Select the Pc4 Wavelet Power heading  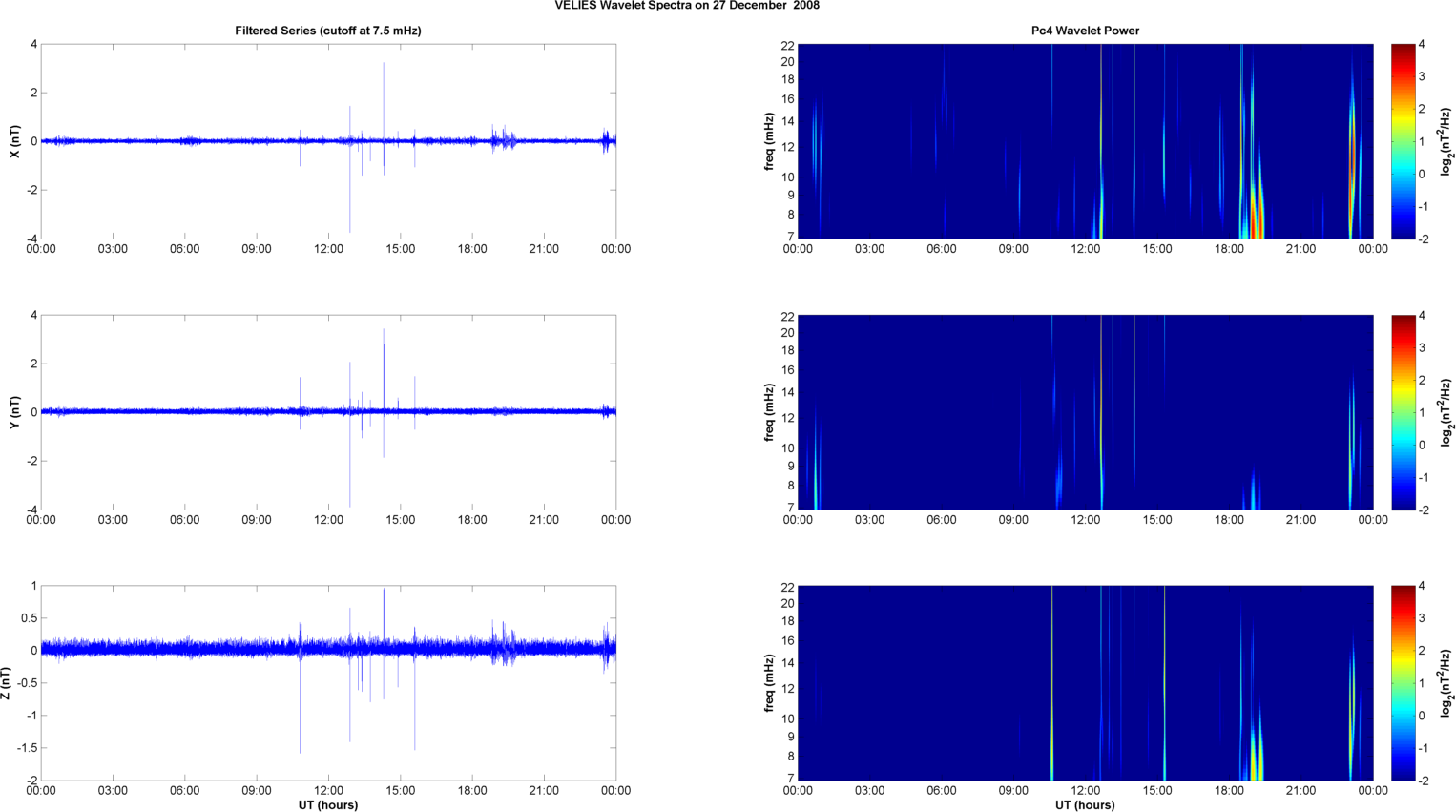point(1085,31)
